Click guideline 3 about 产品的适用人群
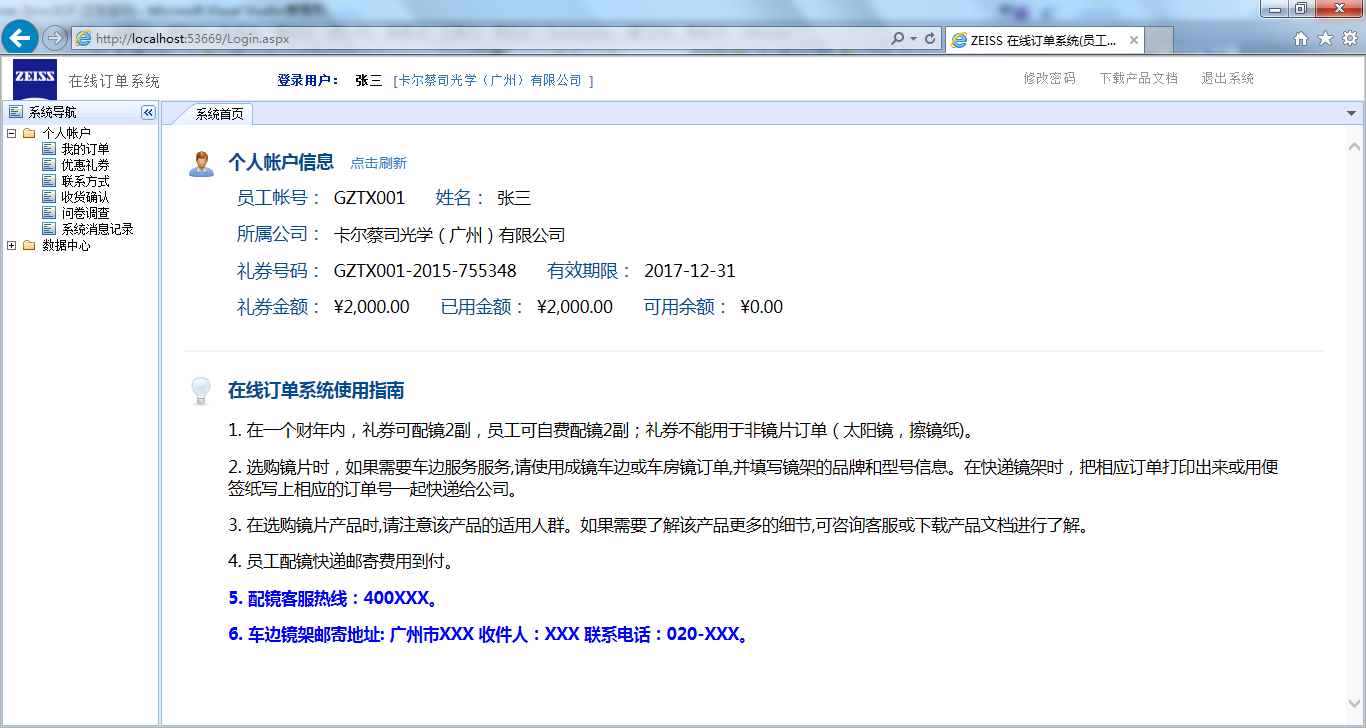The height and width of the screenshot is (728, 1366). coord(658,525)
